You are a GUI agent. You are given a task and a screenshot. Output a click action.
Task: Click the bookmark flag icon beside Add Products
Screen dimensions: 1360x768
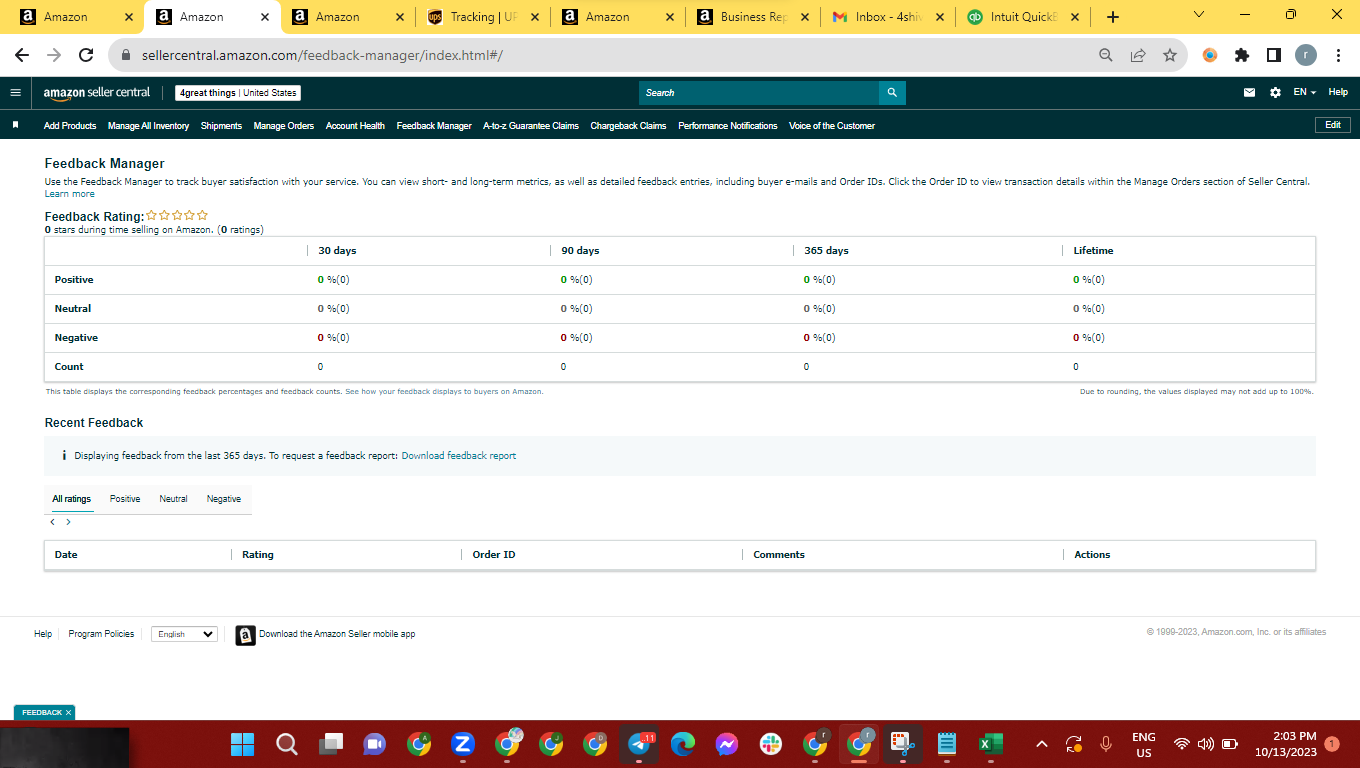point(15,126)
